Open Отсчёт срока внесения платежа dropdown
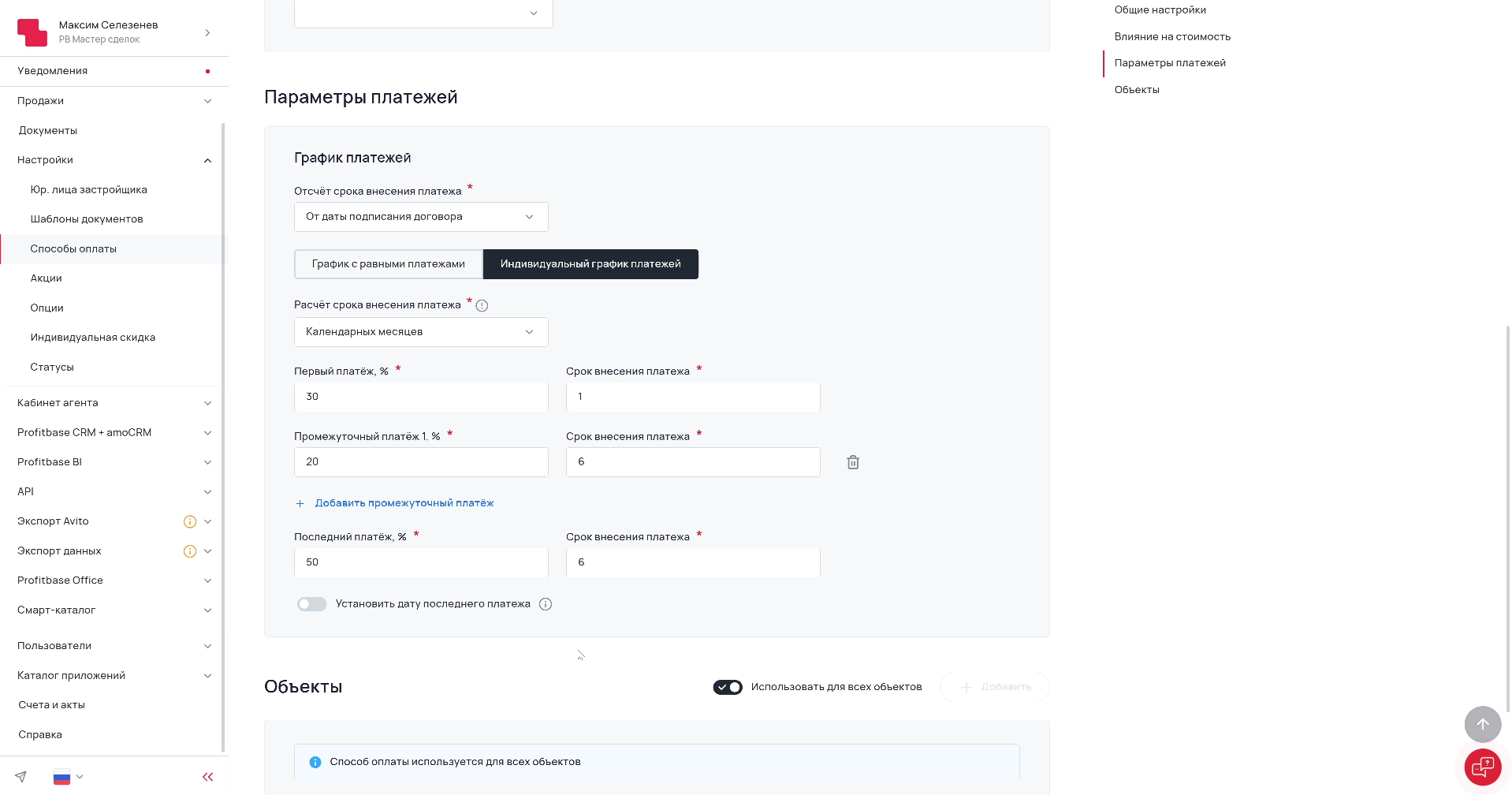This screenshot has width=1512, height=795. [x=421, y=217]
